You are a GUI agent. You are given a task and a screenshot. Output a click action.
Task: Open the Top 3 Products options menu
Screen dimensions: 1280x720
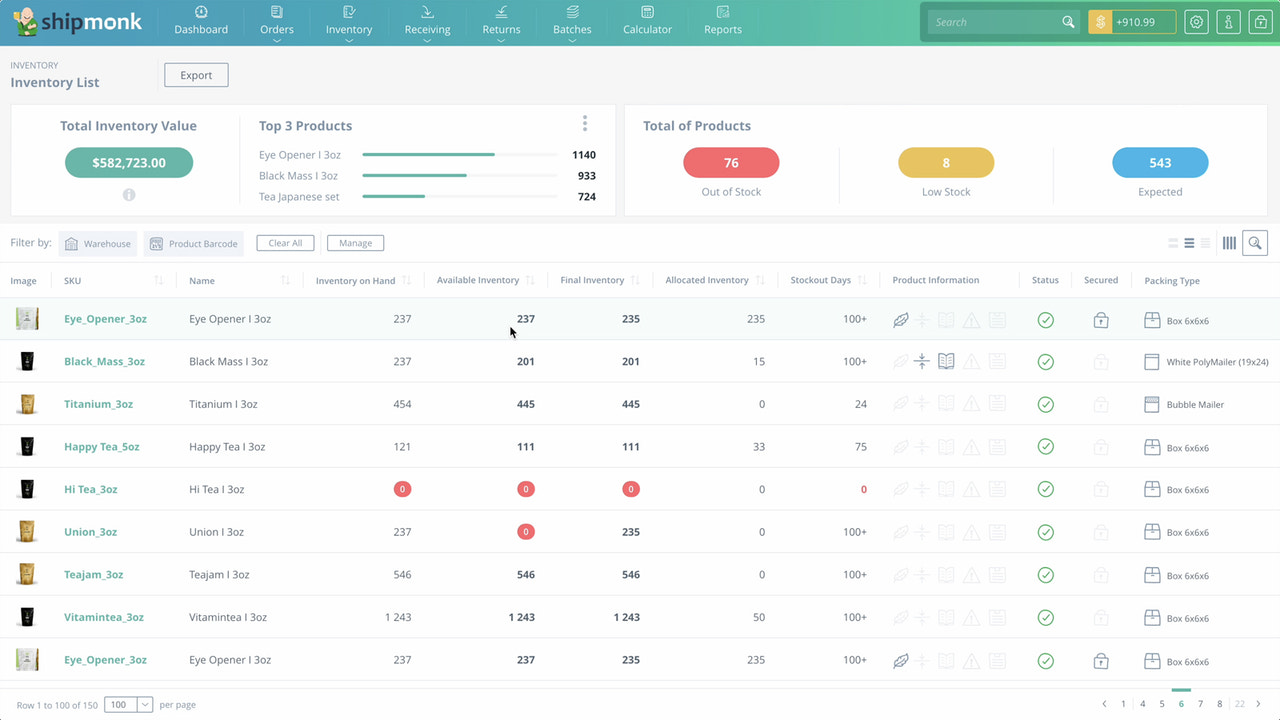click(x=584, y=122)
